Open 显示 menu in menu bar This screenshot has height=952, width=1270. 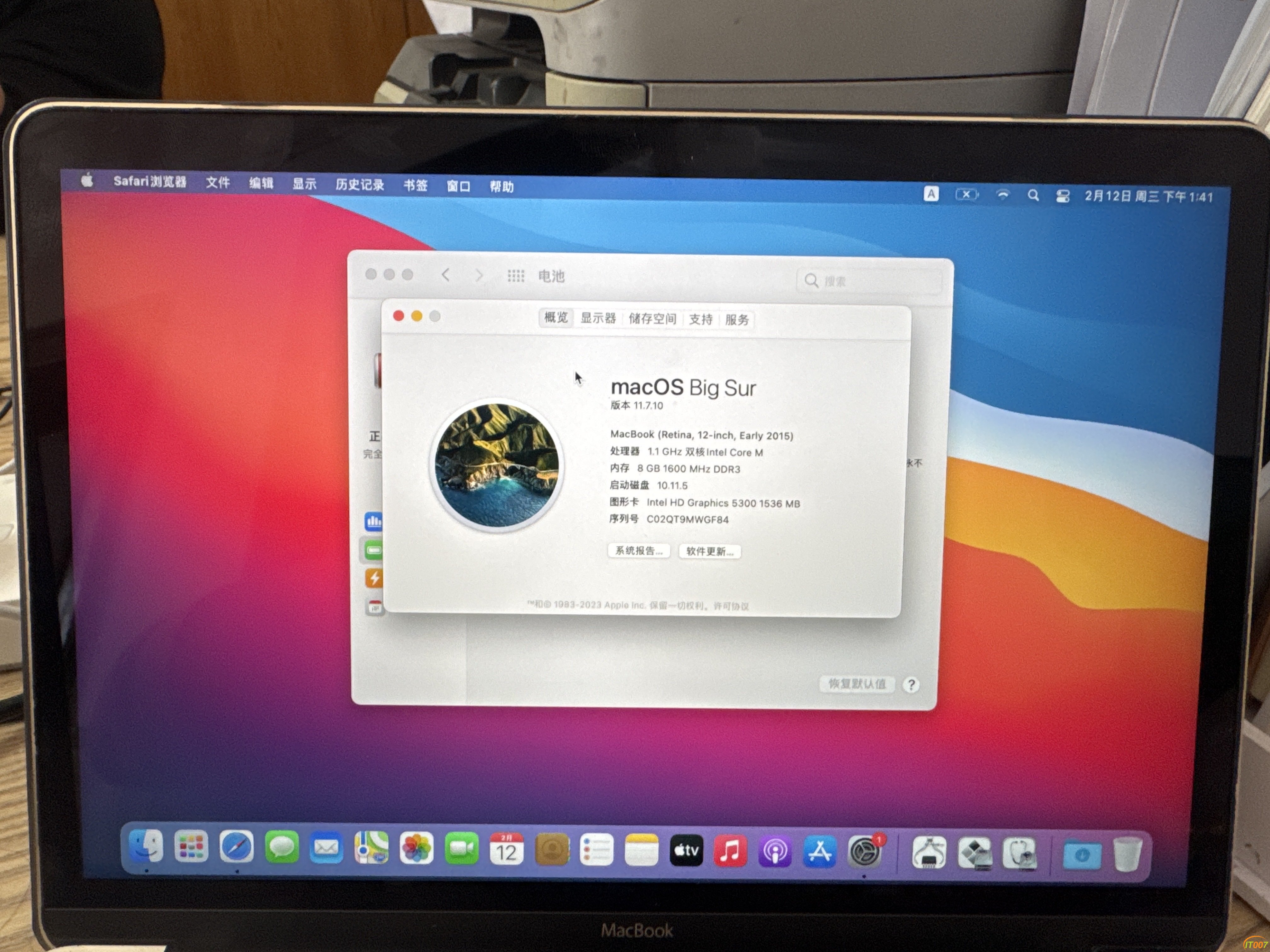click(x=304, y=184)
